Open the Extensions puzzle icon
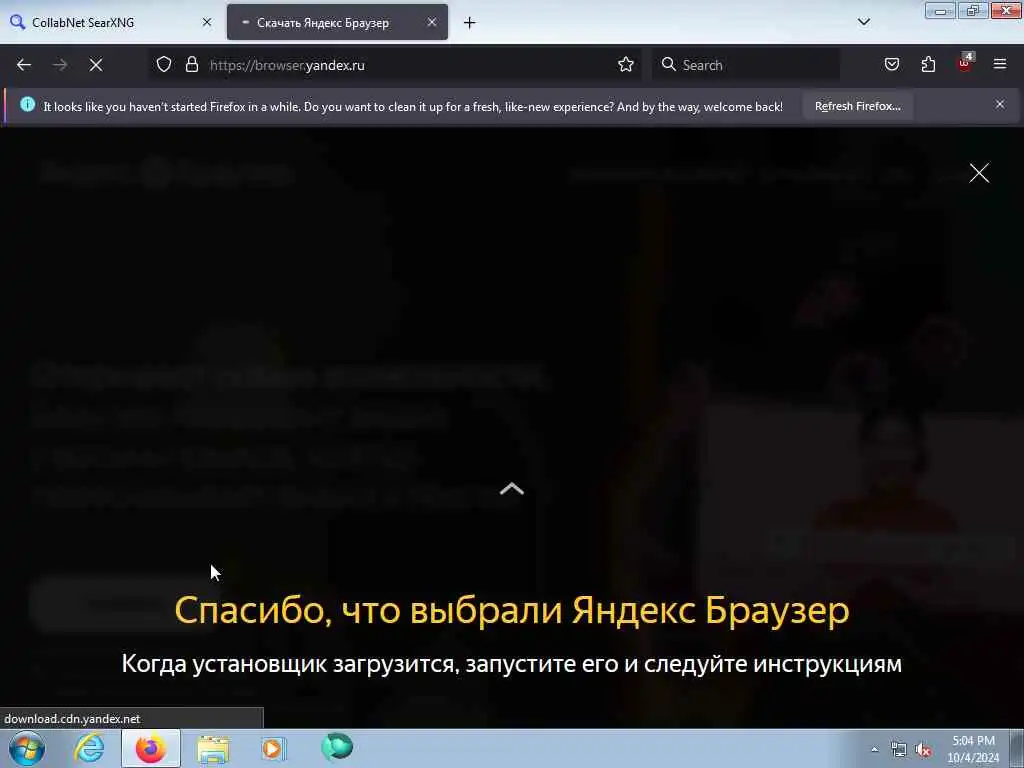The height and width of the screenshot is (768, 1024). (x=928, y=65)
